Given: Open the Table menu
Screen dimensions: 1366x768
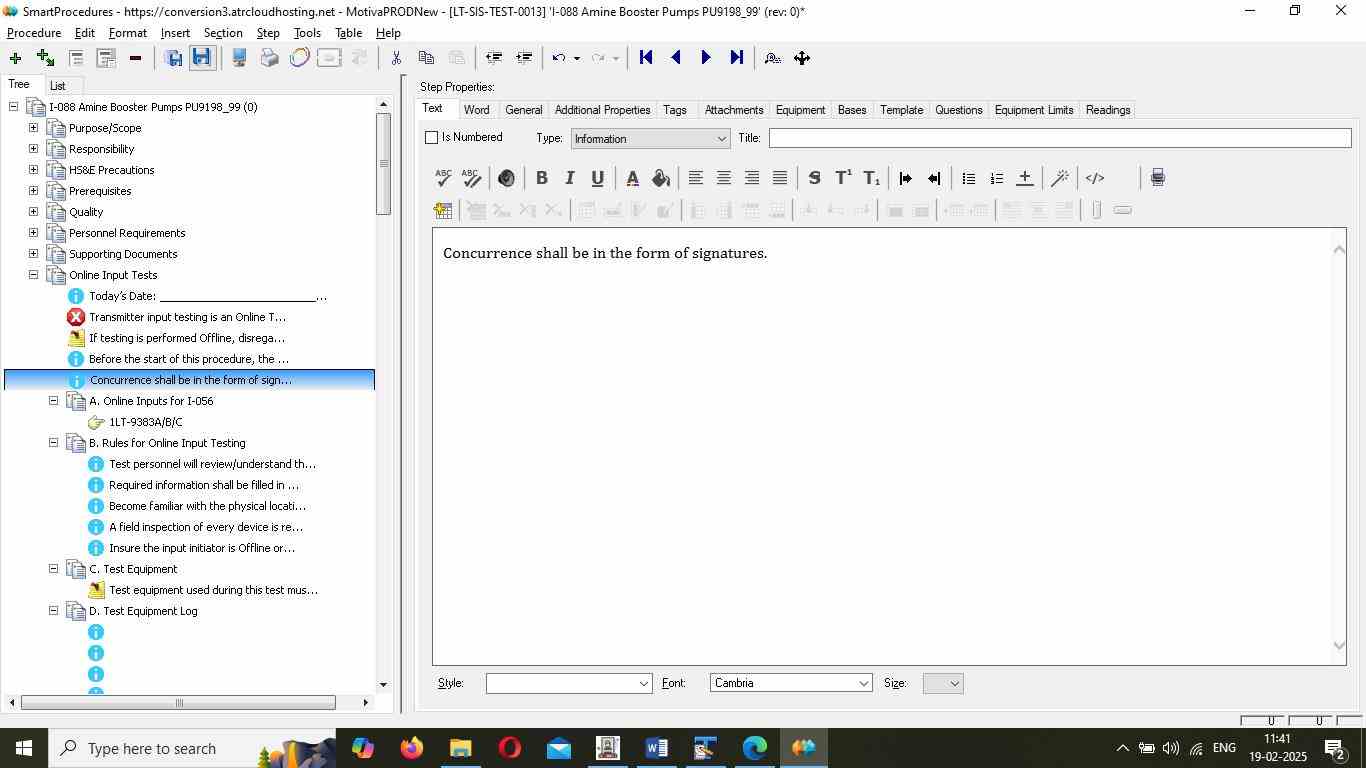Looking at the screenshot, I should pyautogui.click(x=348, y=33).
